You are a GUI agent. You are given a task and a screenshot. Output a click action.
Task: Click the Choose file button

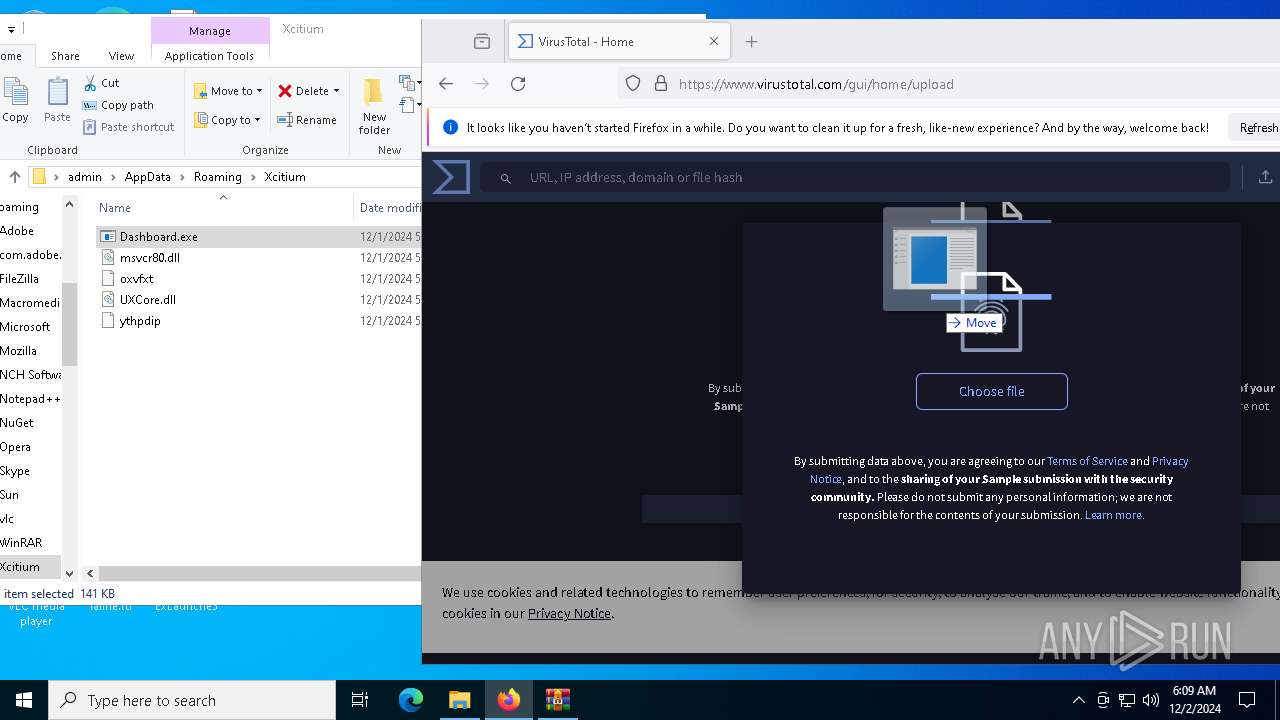coord(992,391)
